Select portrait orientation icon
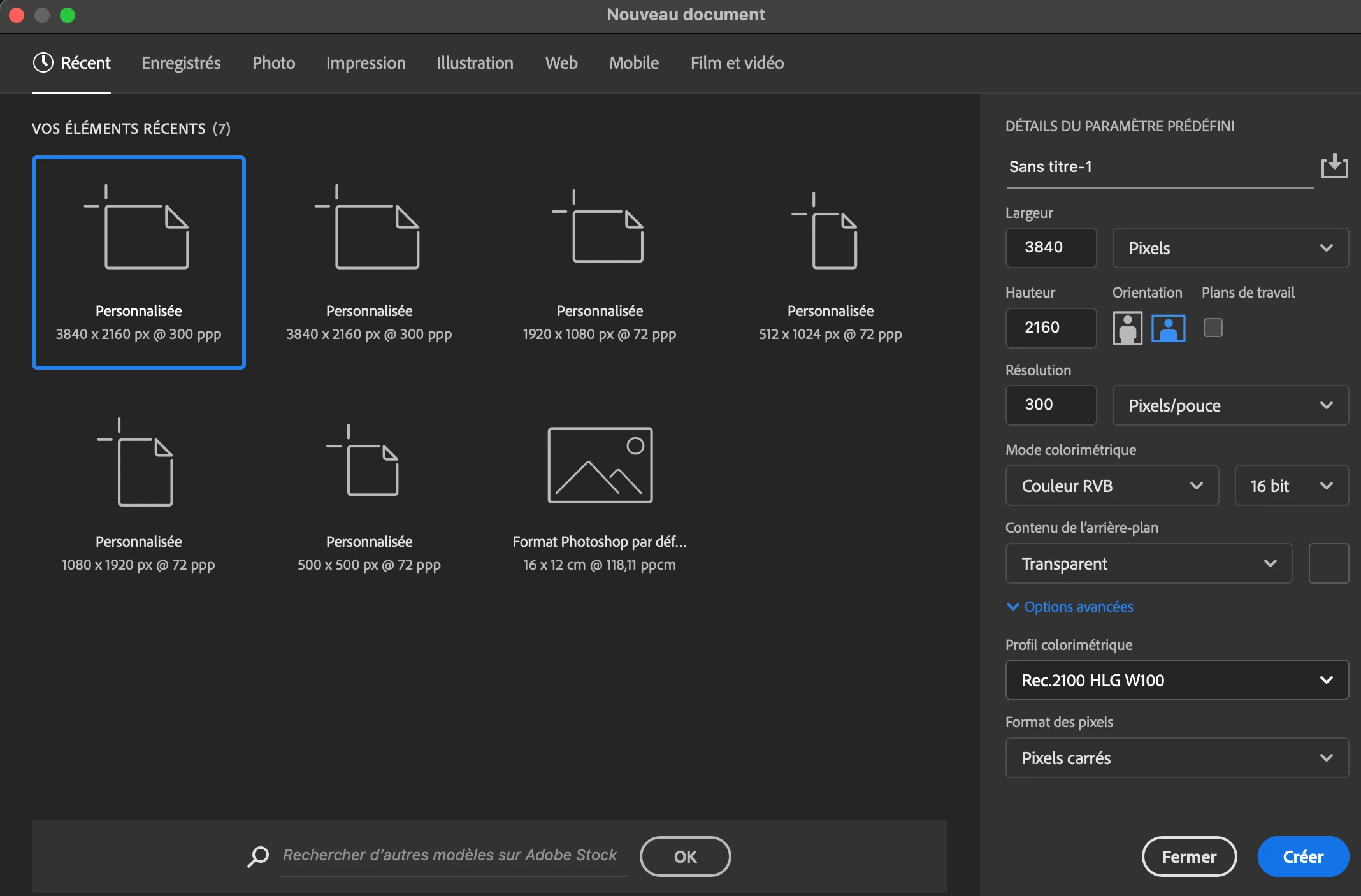This screenshot has height=896, width=1361. (x=1127, y=328)
